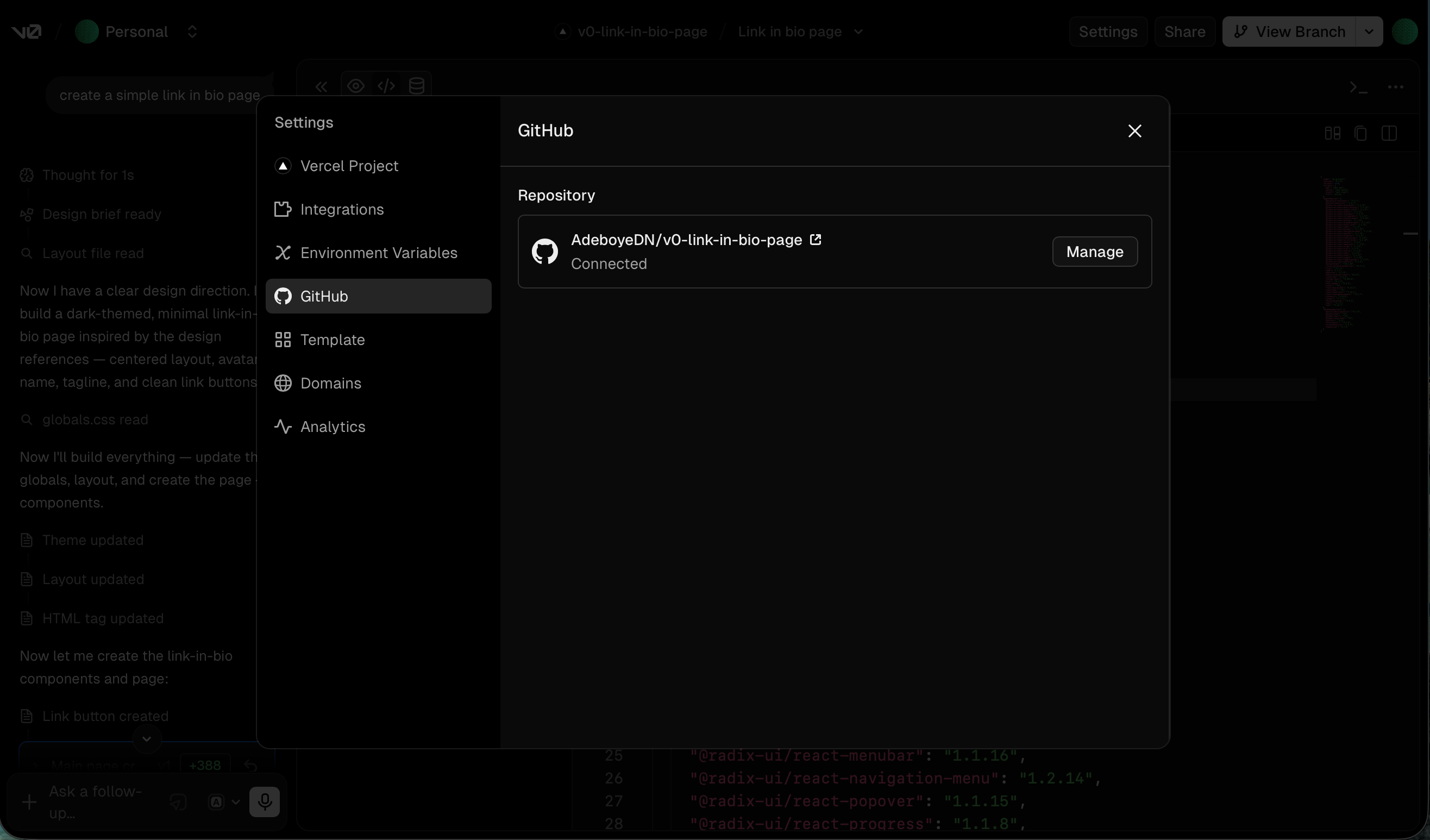
Task: Expand the 'globals.css read' step
Action: click(84, 419)
